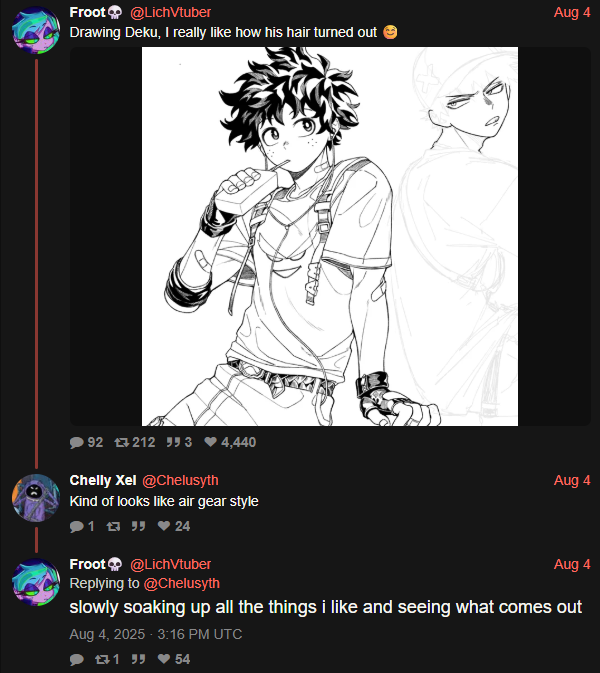The image size is (600, 673).
Task: Click quote icon on Froot's last reply
Action: point(138,659)
